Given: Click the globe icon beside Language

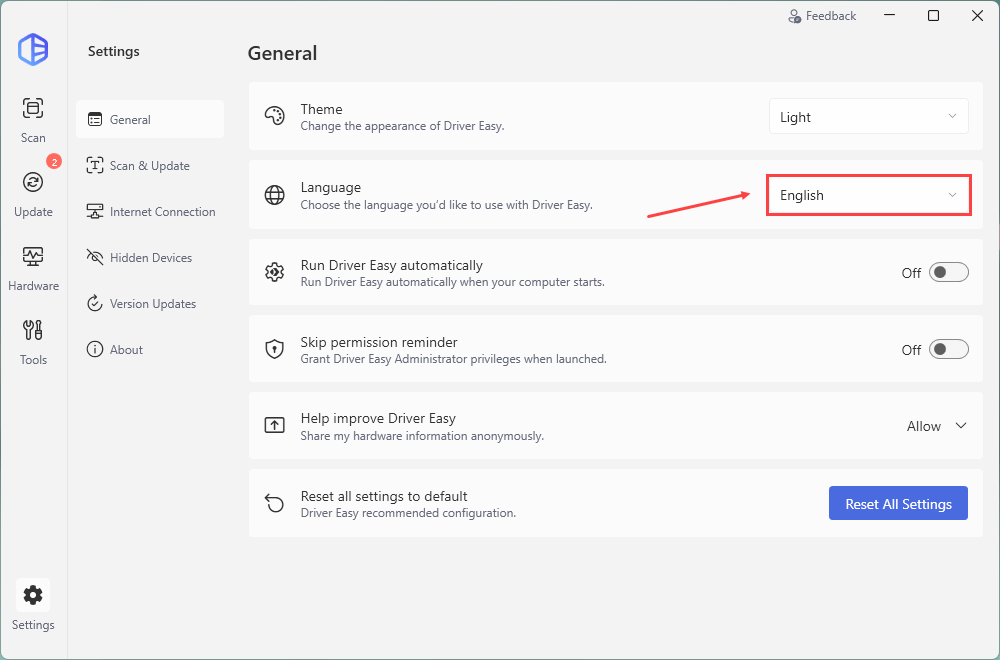Looking at the screenshot, I should pos(274,195).
